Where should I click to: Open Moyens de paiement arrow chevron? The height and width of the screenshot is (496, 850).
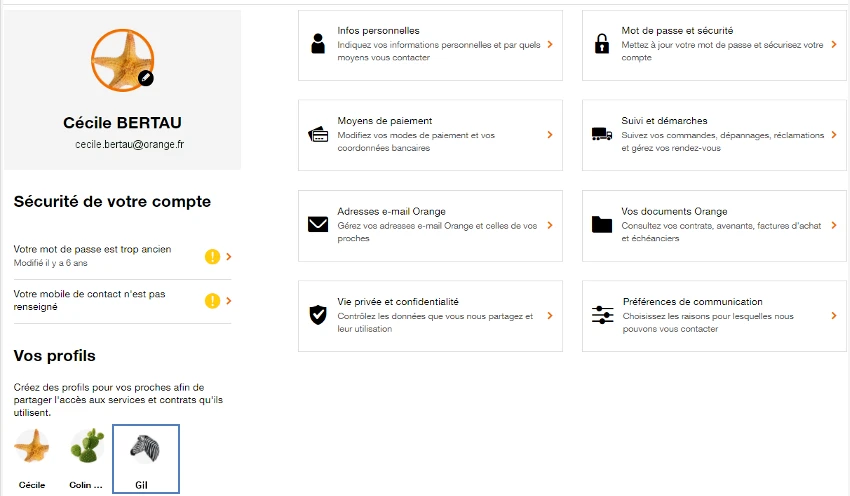tap(550, 134)
